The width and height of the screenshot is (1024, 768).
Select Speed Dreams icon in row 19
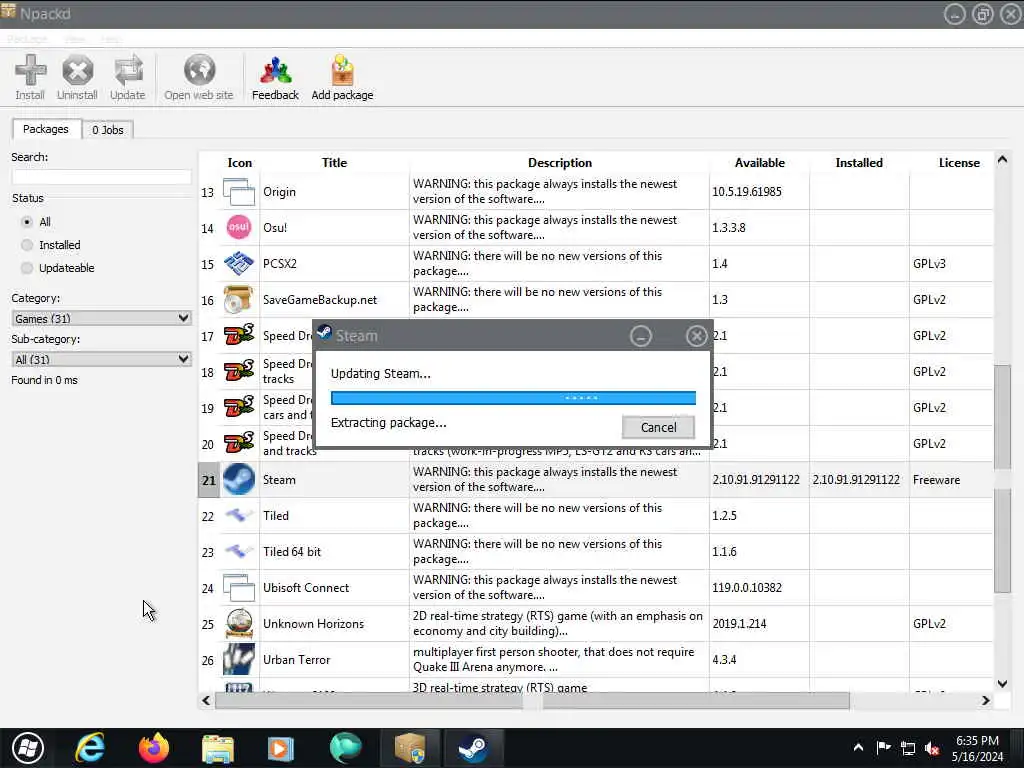(x=239, y=408)
